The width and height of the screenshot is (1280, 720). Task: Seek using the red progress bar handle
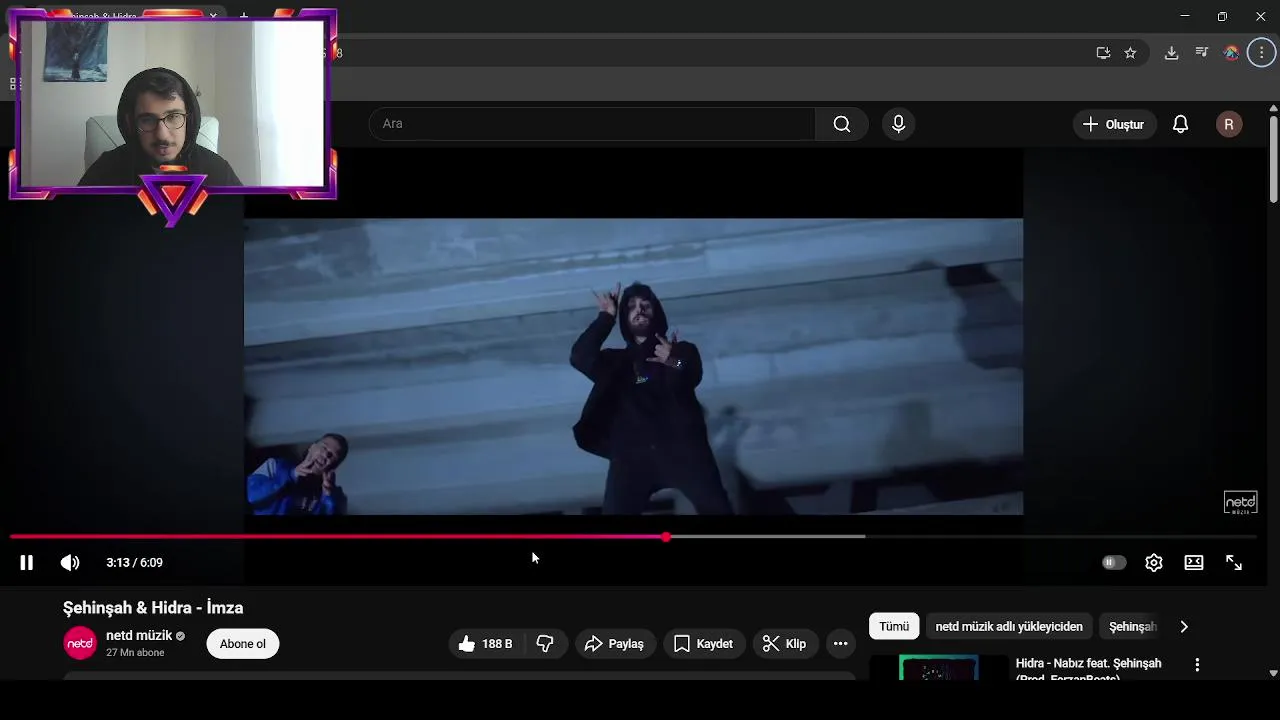(x=666, y=537)
